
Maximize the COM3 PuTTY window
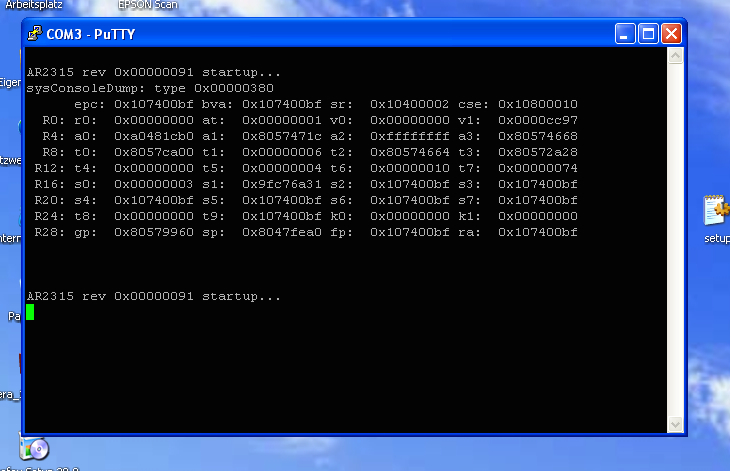[x=648, y=34]
